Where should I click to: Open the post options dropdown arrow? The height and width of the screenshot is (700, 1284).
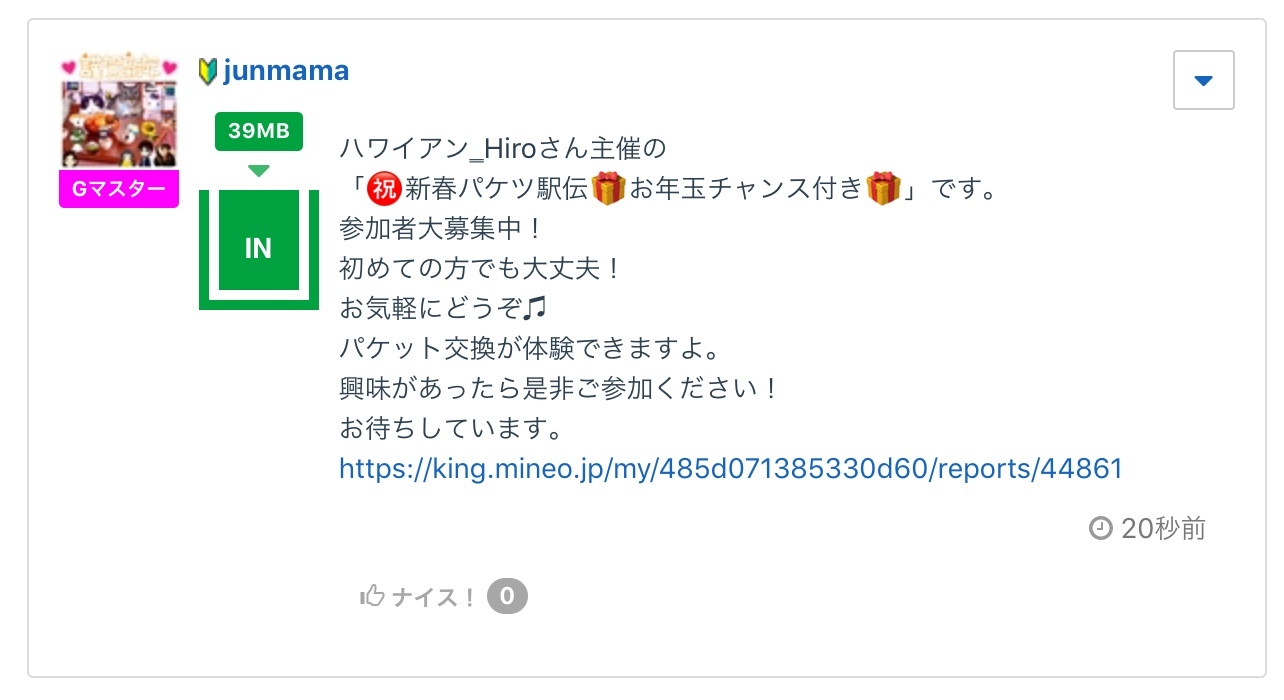click(1203, 80)
